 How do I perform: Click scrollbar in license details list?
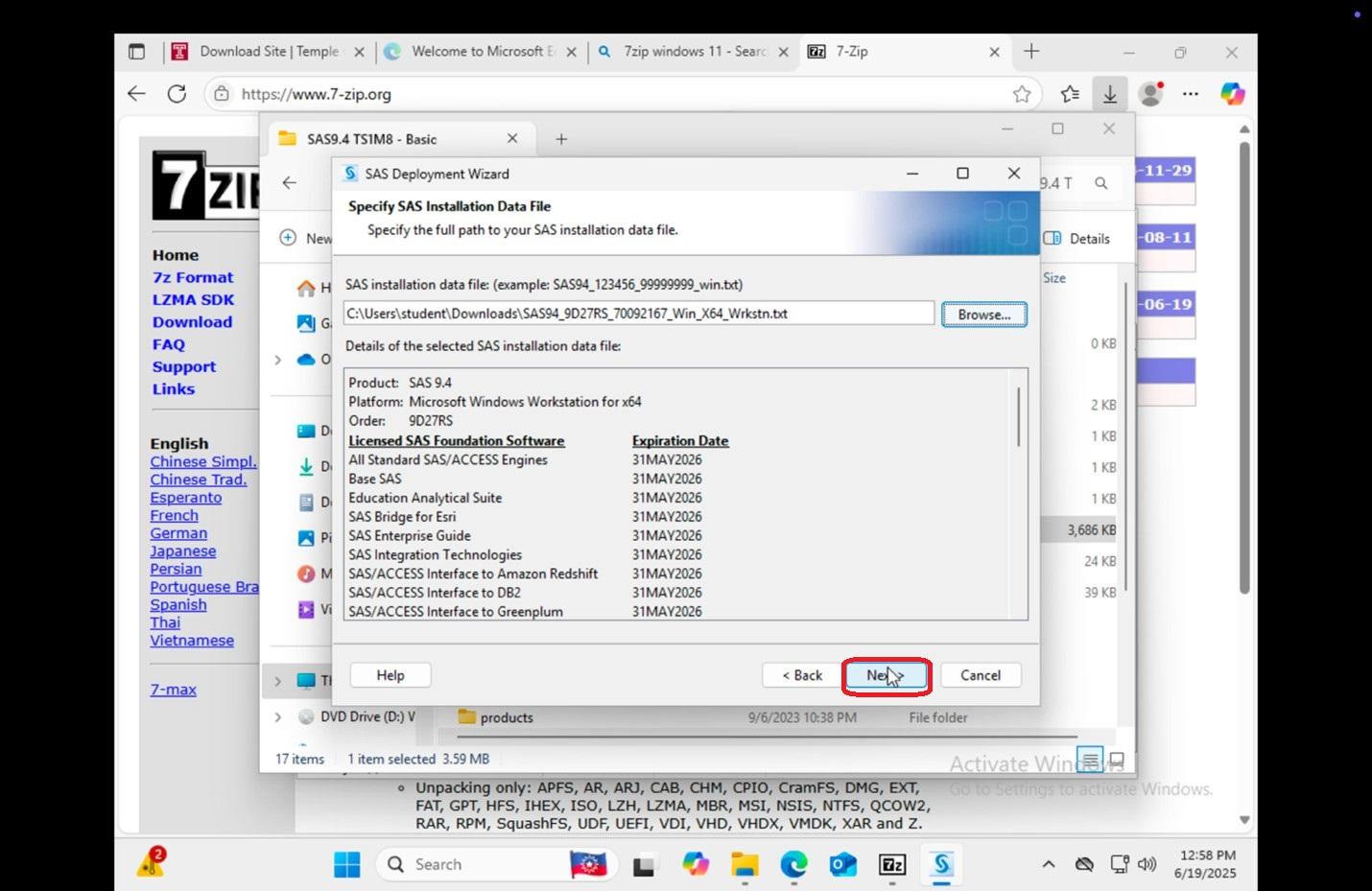point(1018,417)
